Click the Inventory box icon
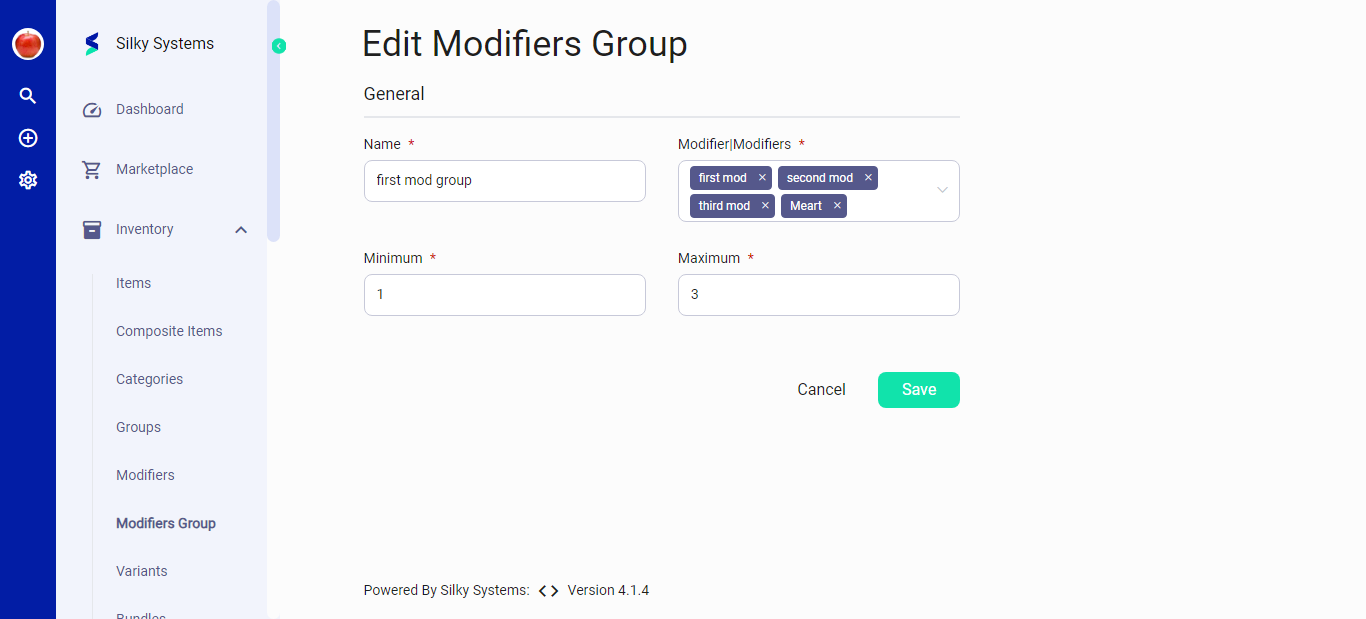The width and height of the screenshot is (1366, 619). tap(91, 228)
